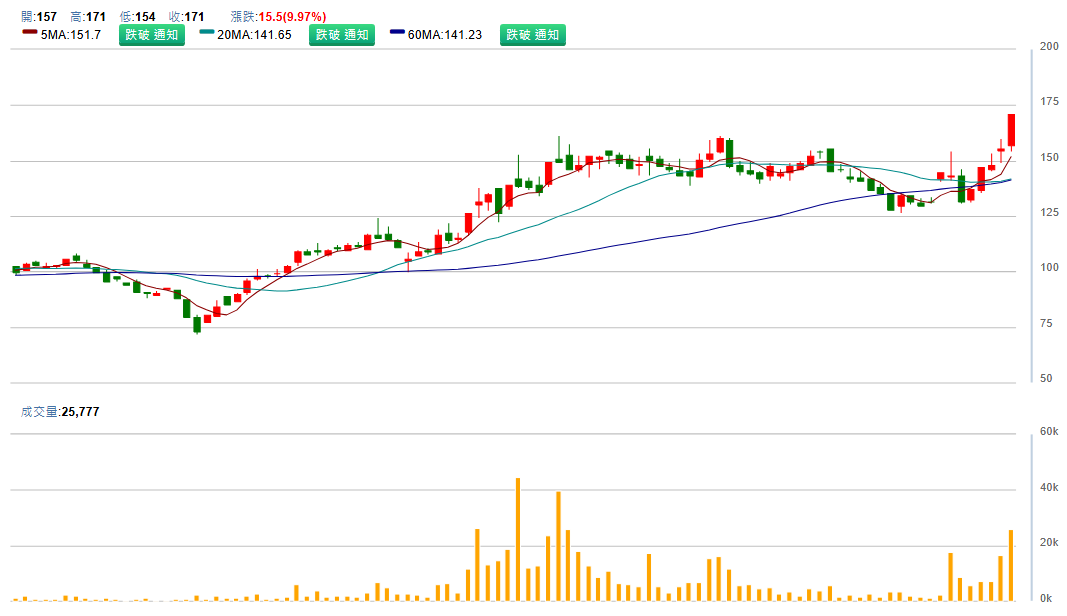
Task: Click the 低:154 low price value
Action: pos(137,17)
